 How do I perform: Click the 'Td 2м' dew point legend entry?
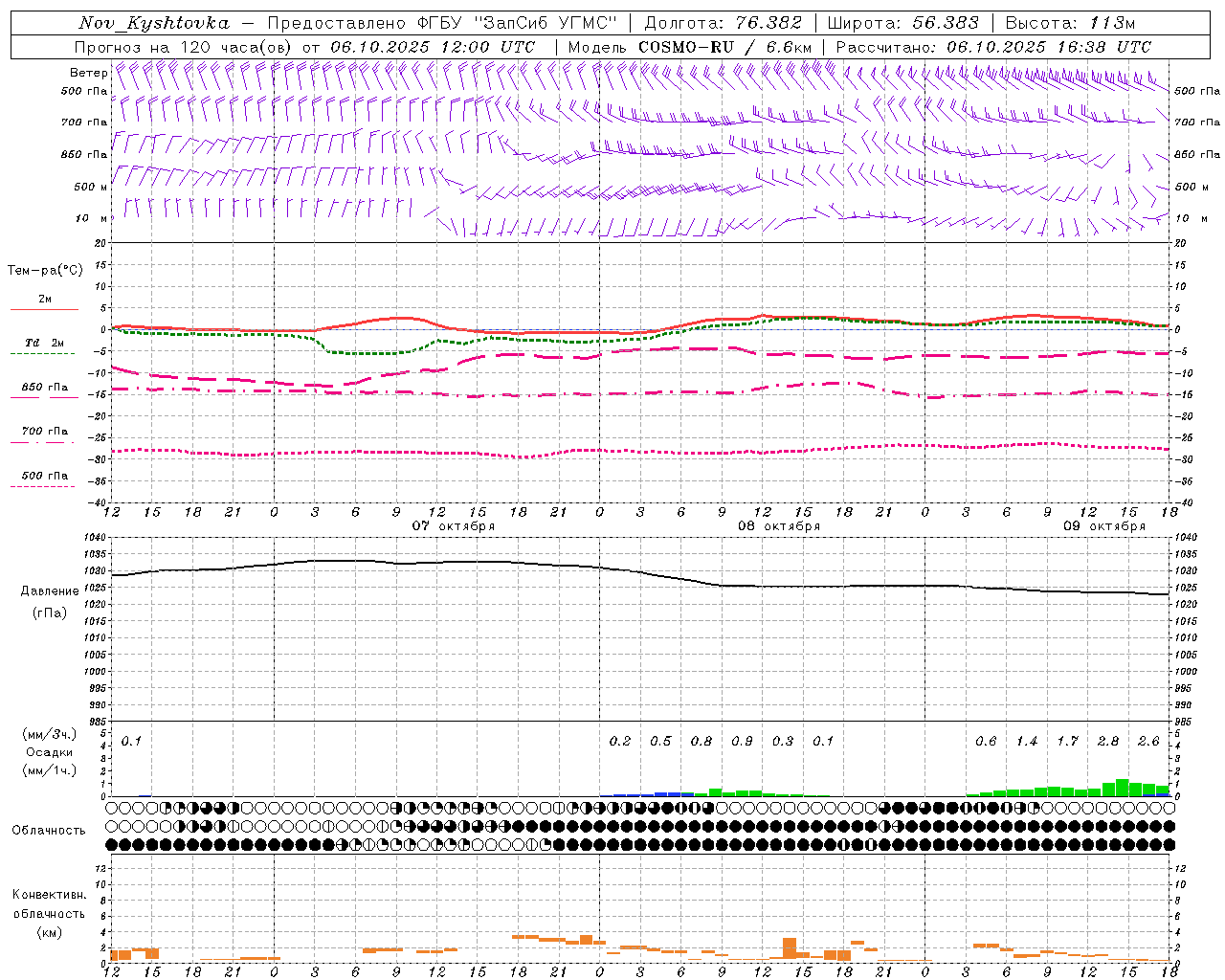tap(44, 343)
